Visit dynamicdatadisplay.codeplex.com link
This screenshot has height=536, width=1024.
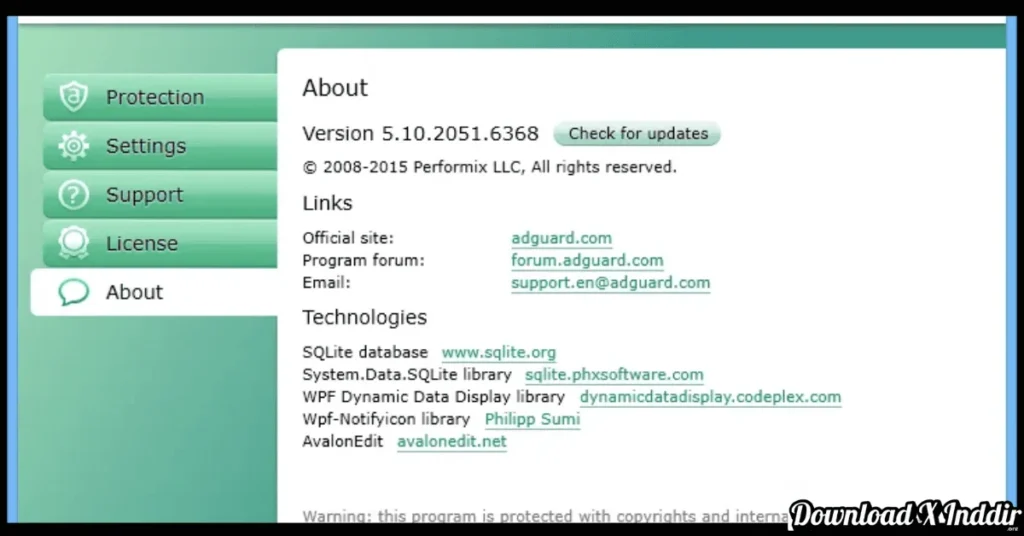coord(711,397)
